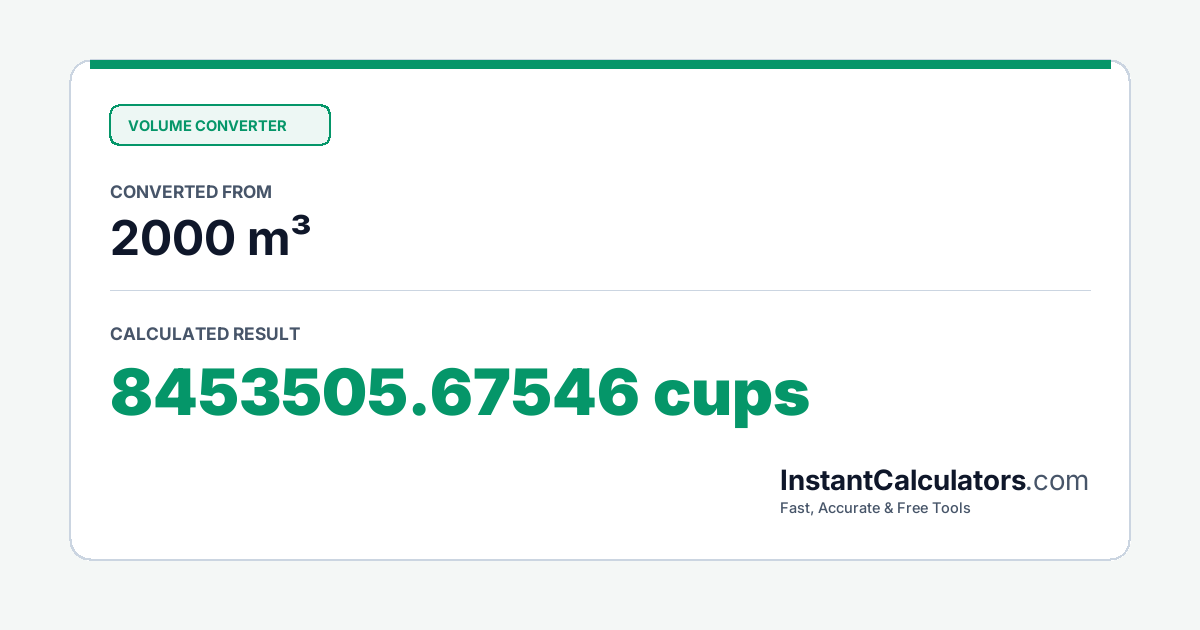
Task: Click the superscript 3 in m³
Action: click(x=300, y=228)
